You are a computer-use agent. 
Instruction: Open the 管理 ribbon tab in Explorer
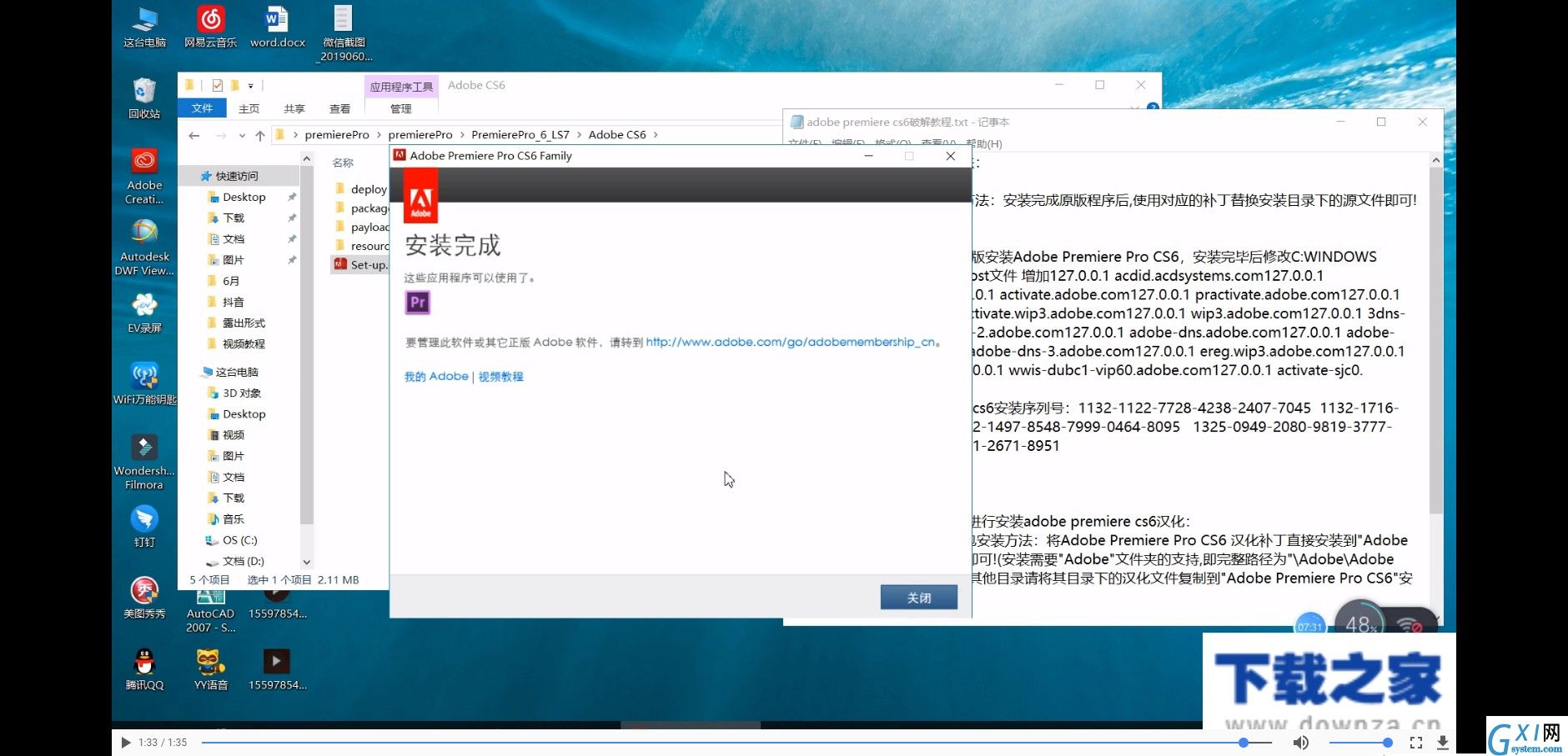(401, 108)
